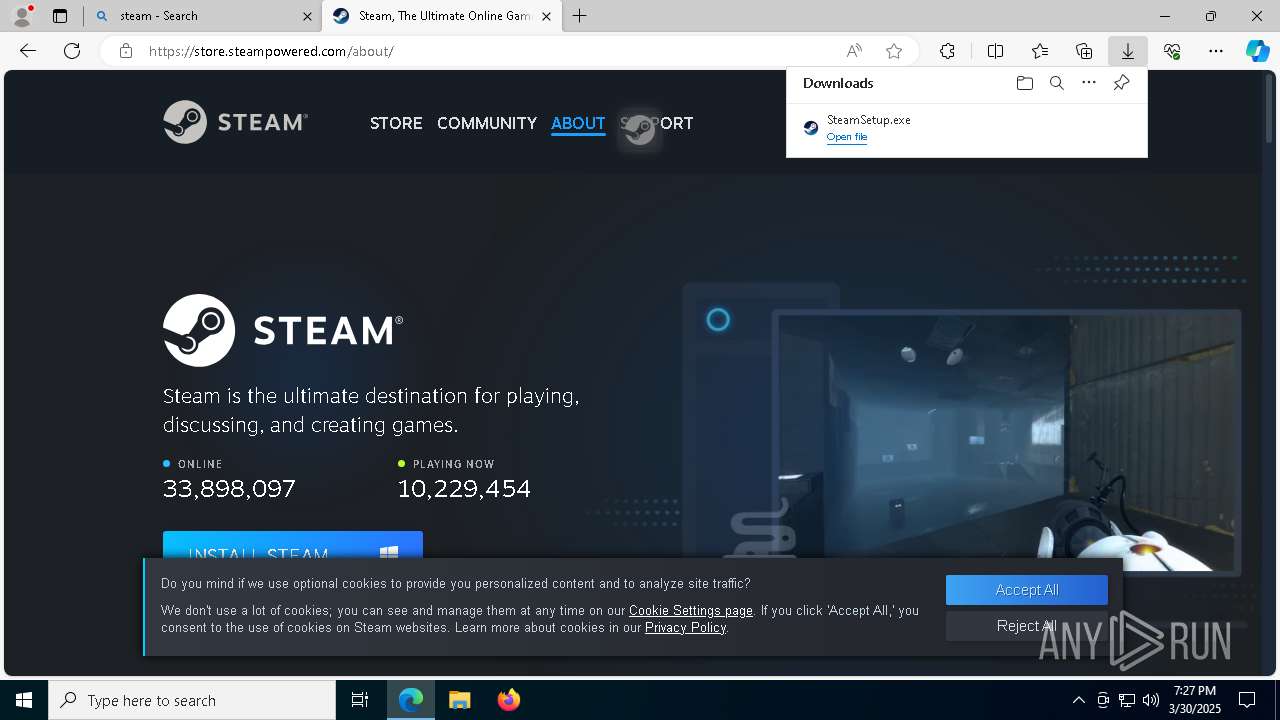Add this page to favorites star
Image resolution: width=1280 pixels, height=720 pixels.
tap(894, 51)
